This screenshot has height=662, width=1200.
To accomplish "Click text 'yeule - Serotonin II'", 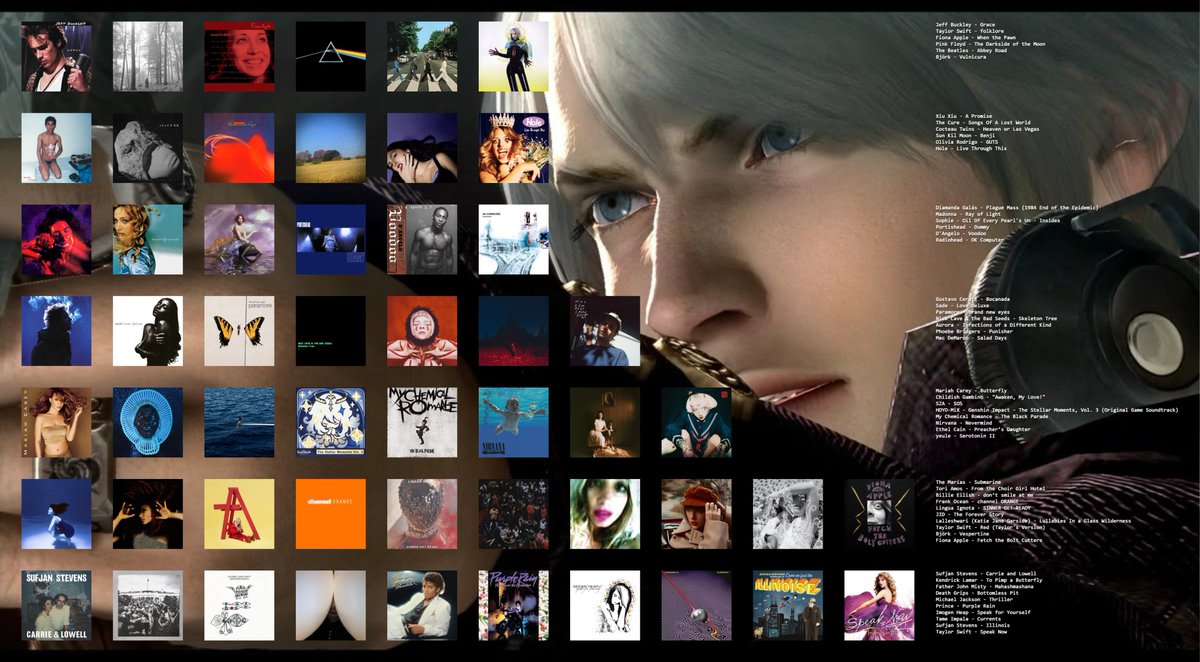I will [965, 436].
